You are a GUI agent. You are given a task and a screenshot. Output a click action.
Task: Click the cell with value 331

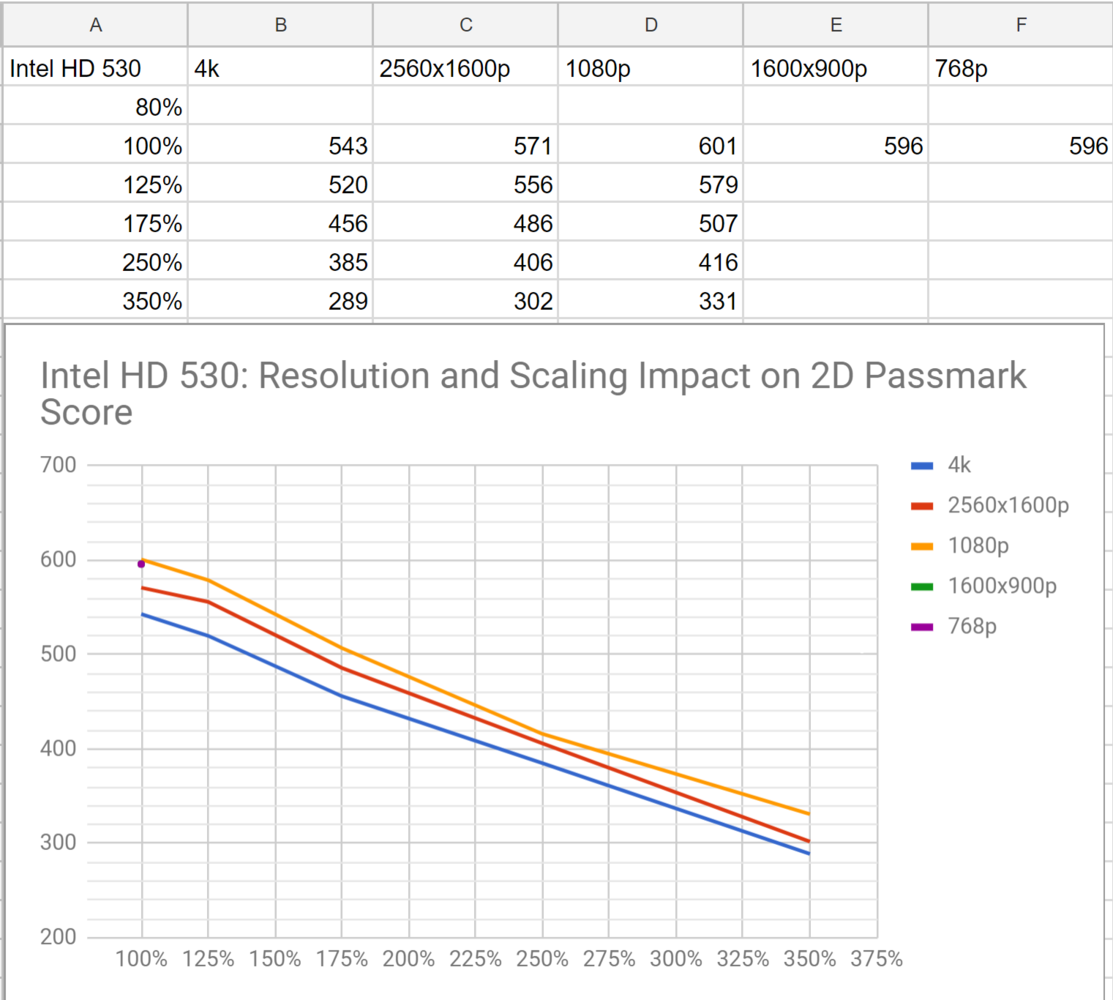tap(651, 300)
